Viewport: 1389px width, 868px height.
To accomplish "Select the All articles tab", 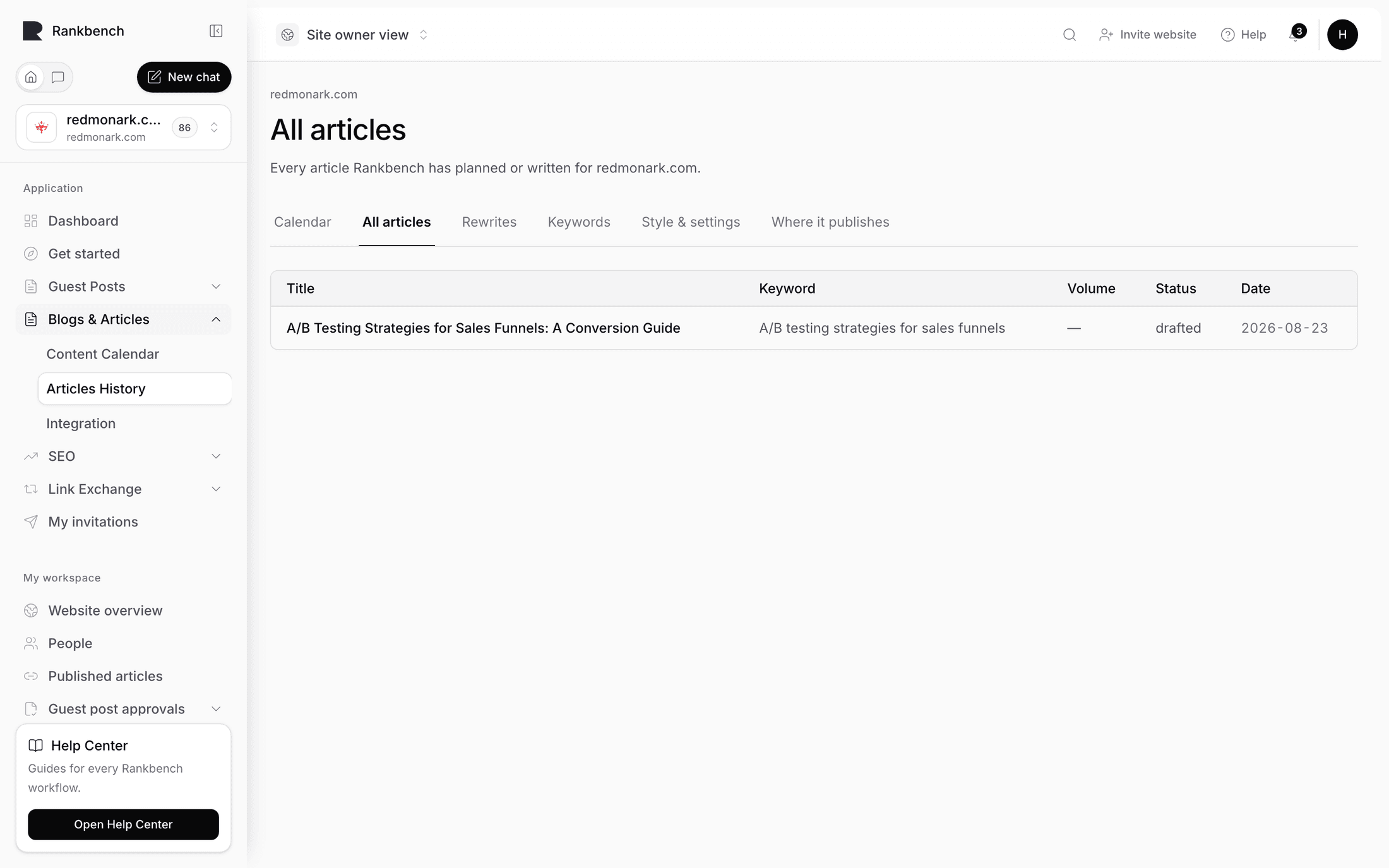I will [396, 222].
